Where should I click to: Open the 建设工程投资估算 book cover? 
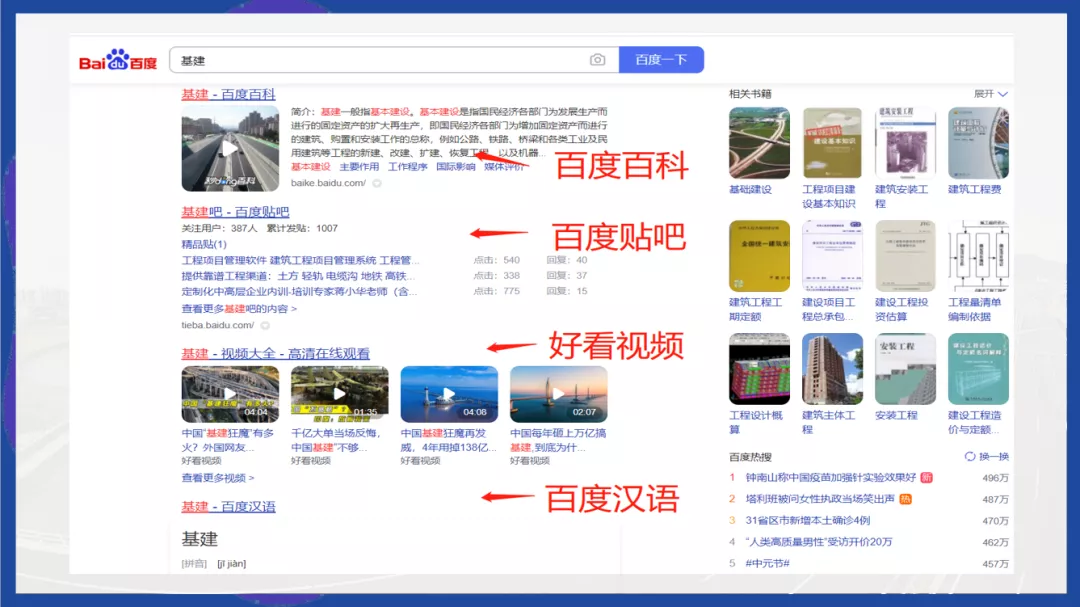[x=905, y=256]
